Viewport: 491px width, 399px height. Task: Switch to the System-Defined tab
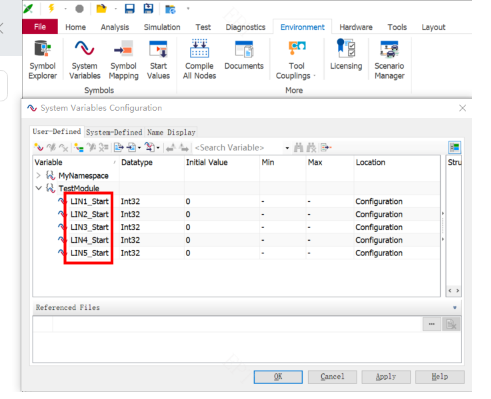[x=114, y=132]
